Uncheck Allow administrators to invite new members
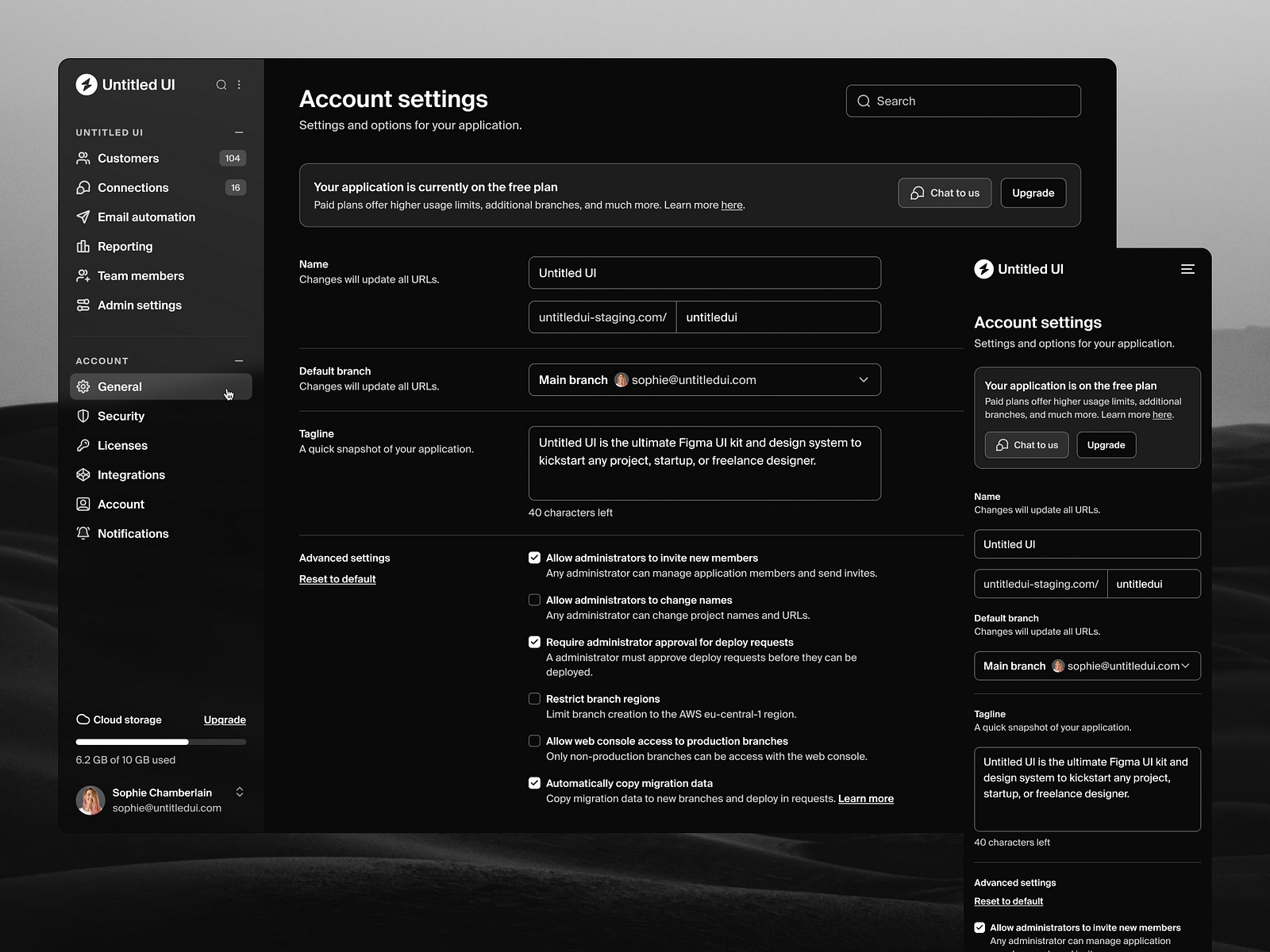 (534, 558)
